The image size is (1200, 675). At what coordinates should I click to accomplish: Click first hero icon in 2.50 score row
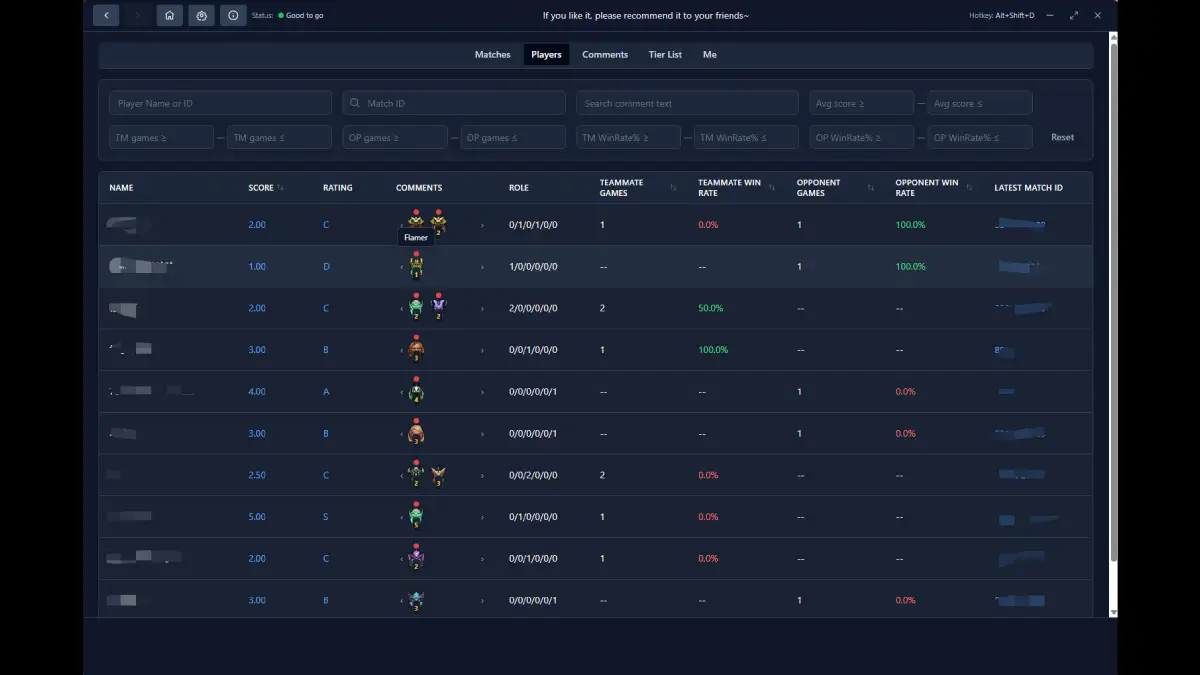pos(416,475)
